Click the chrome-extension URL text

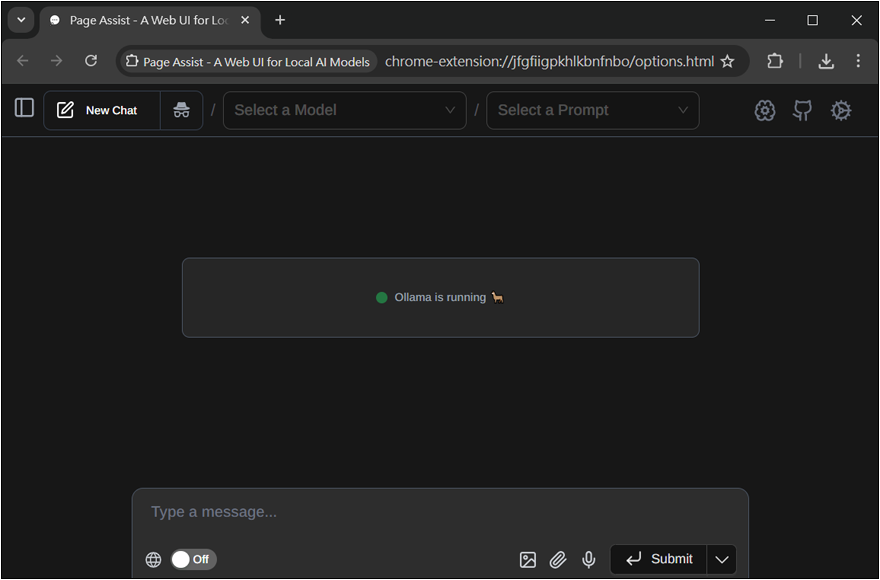point(549,62)
